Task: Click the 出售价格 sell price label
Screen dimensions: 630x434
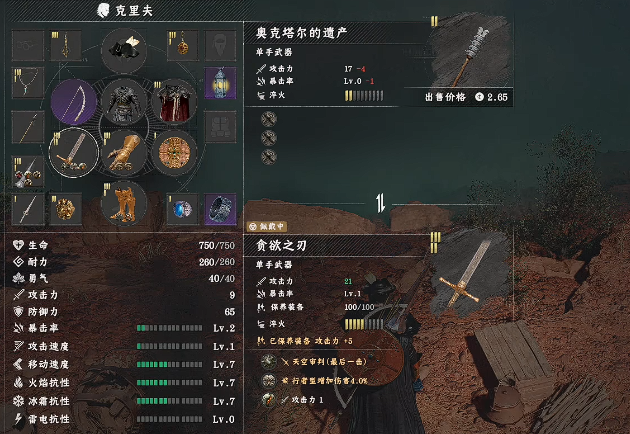Action: pos(445,97)
